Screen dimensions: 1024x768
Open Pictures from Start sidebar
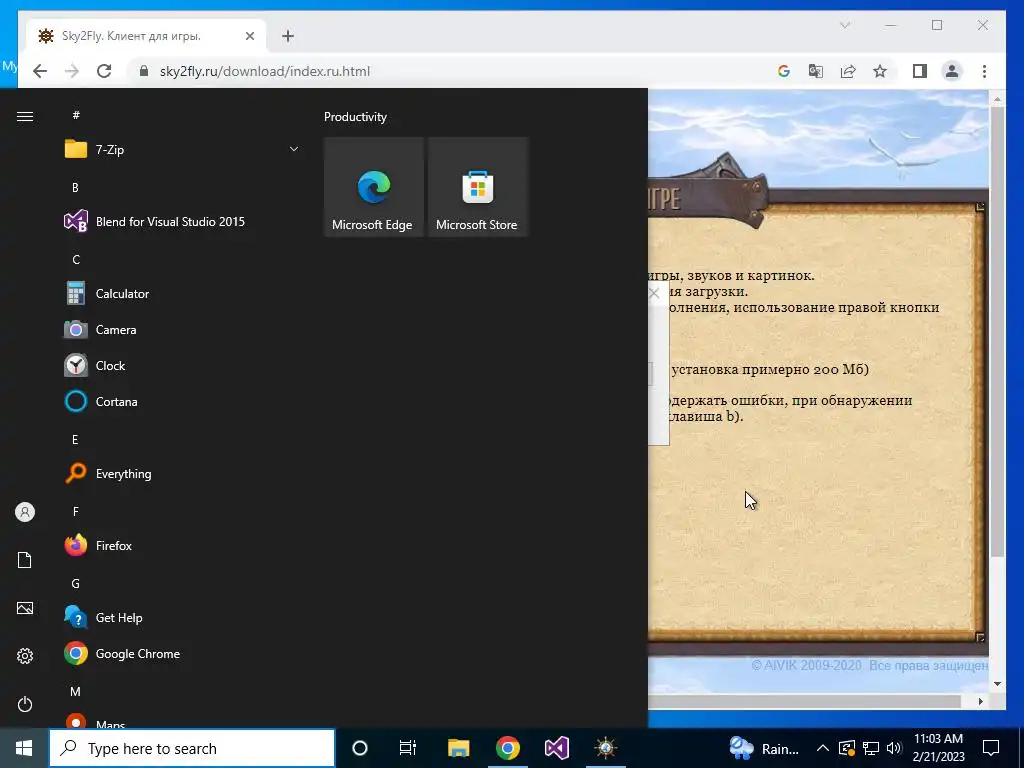[25, 608]
